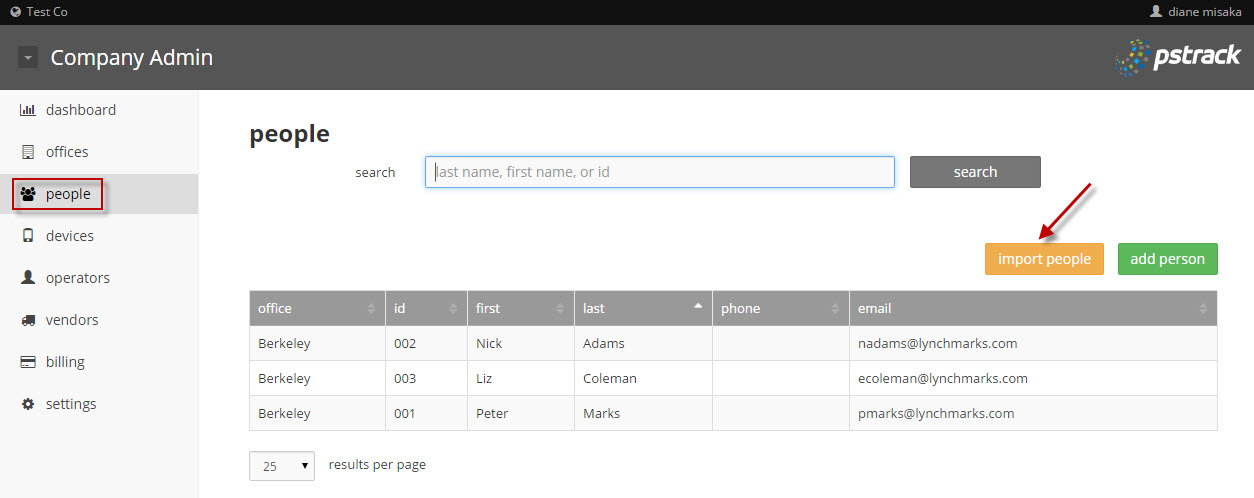Click the devices phone icon in sidebar
Screen dimensions: 1254x498
coord(28,236)
